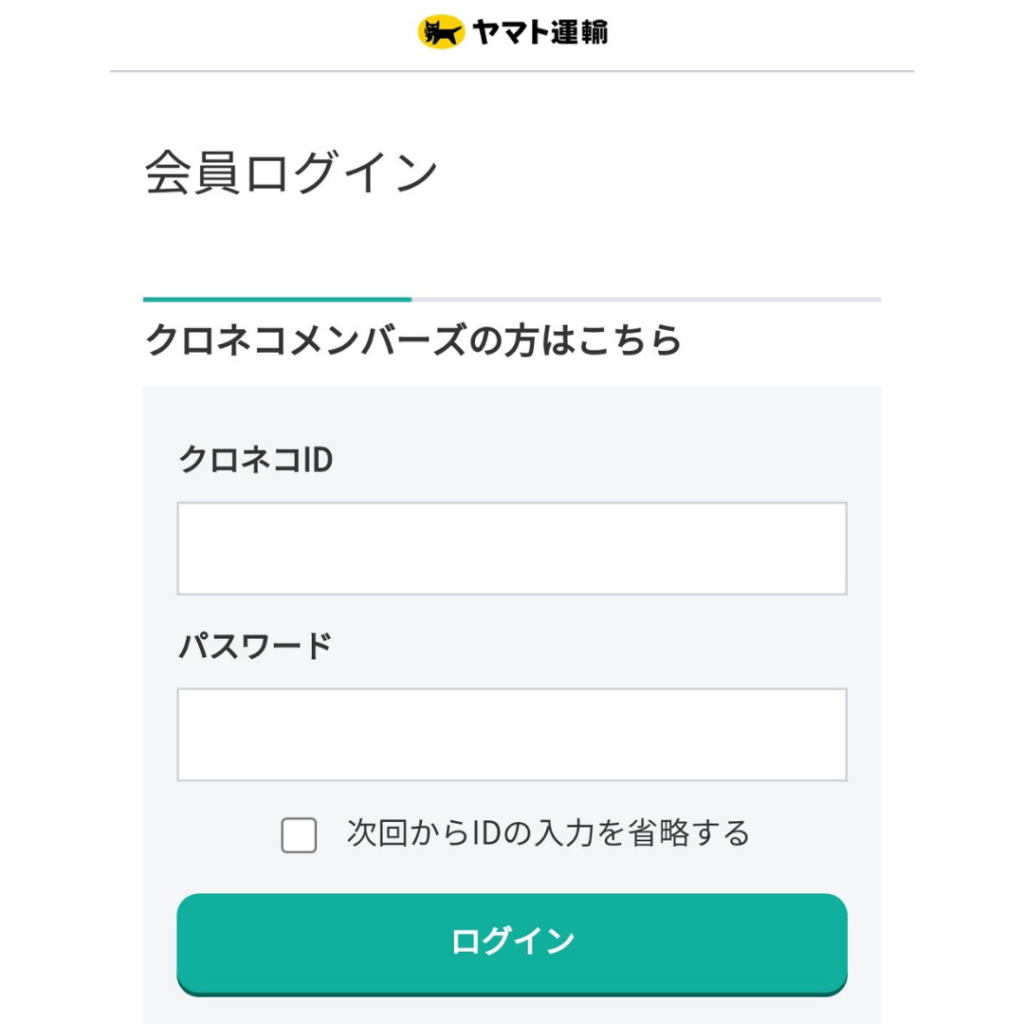Click inside the クロネコID input field
Viewport: 1024px width, 1024px height.
[511, 548]
